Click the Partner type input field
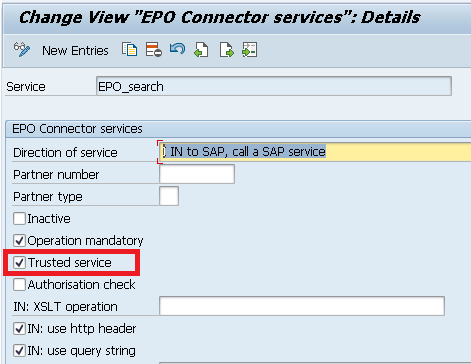 (x=169, y=196)
